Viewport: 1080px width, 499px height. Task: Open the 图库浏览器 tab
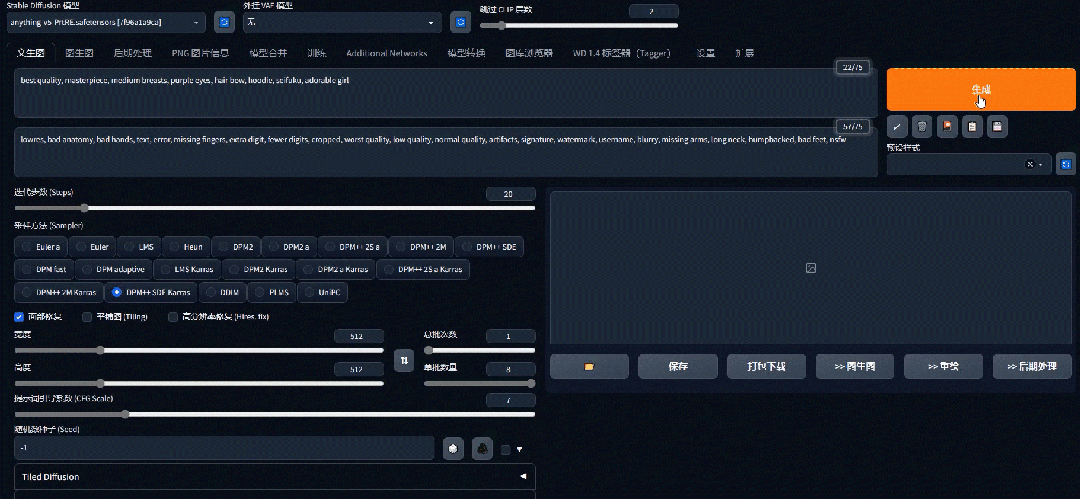click(529, 53)
